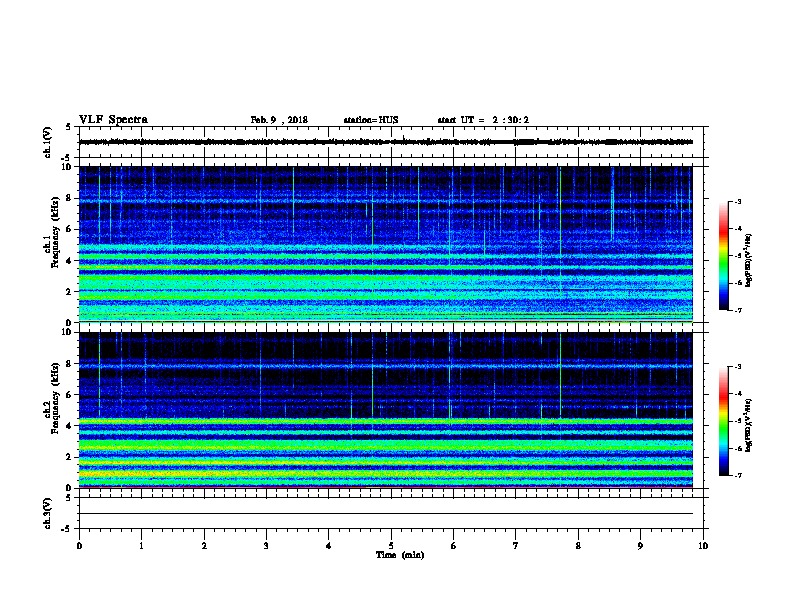This screenshot has height=612, width=792.
Task: Click the "VLF Spectra" plot title
Action: (113, 120)
